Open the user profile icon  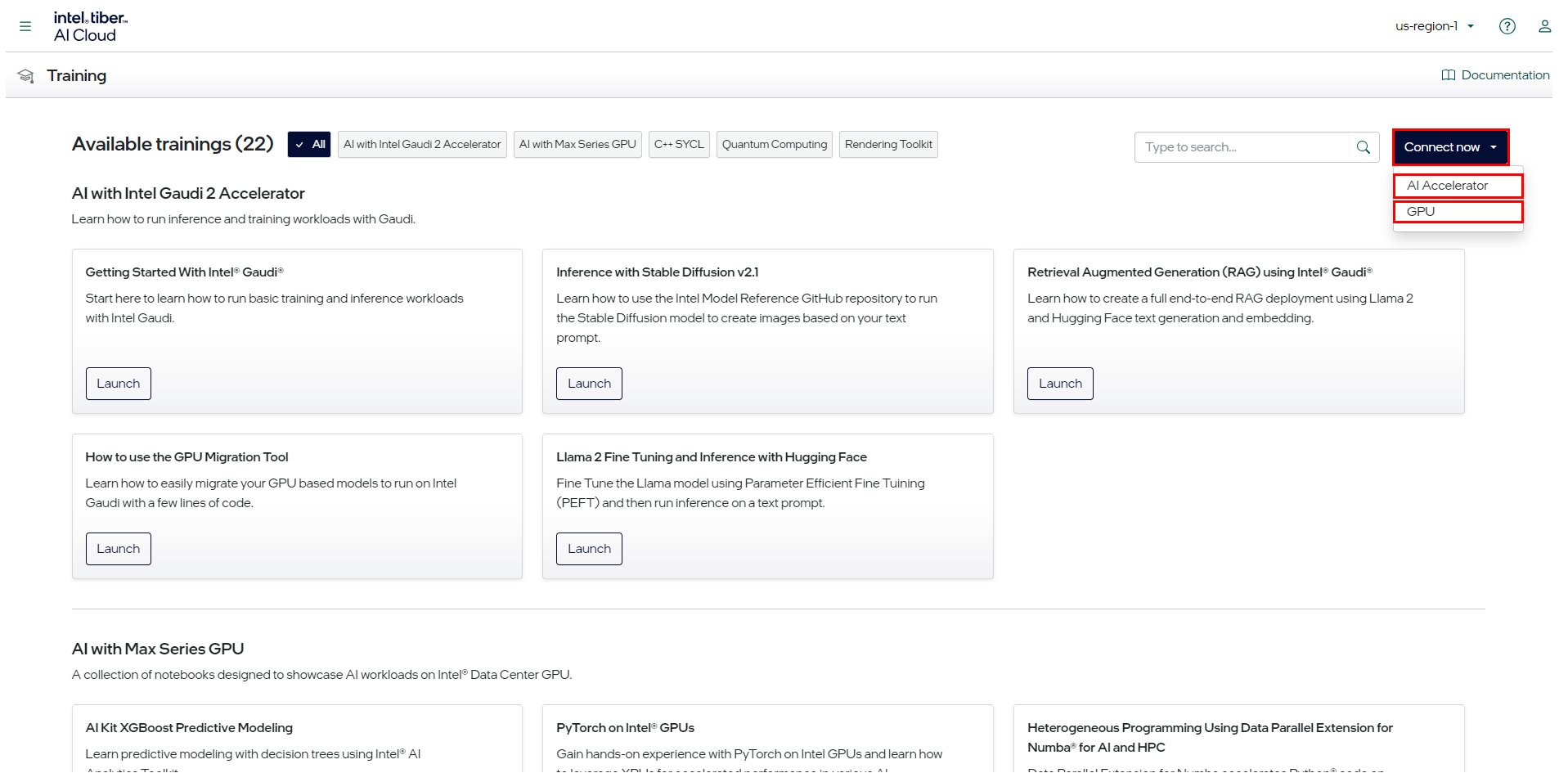point(1544,26)
